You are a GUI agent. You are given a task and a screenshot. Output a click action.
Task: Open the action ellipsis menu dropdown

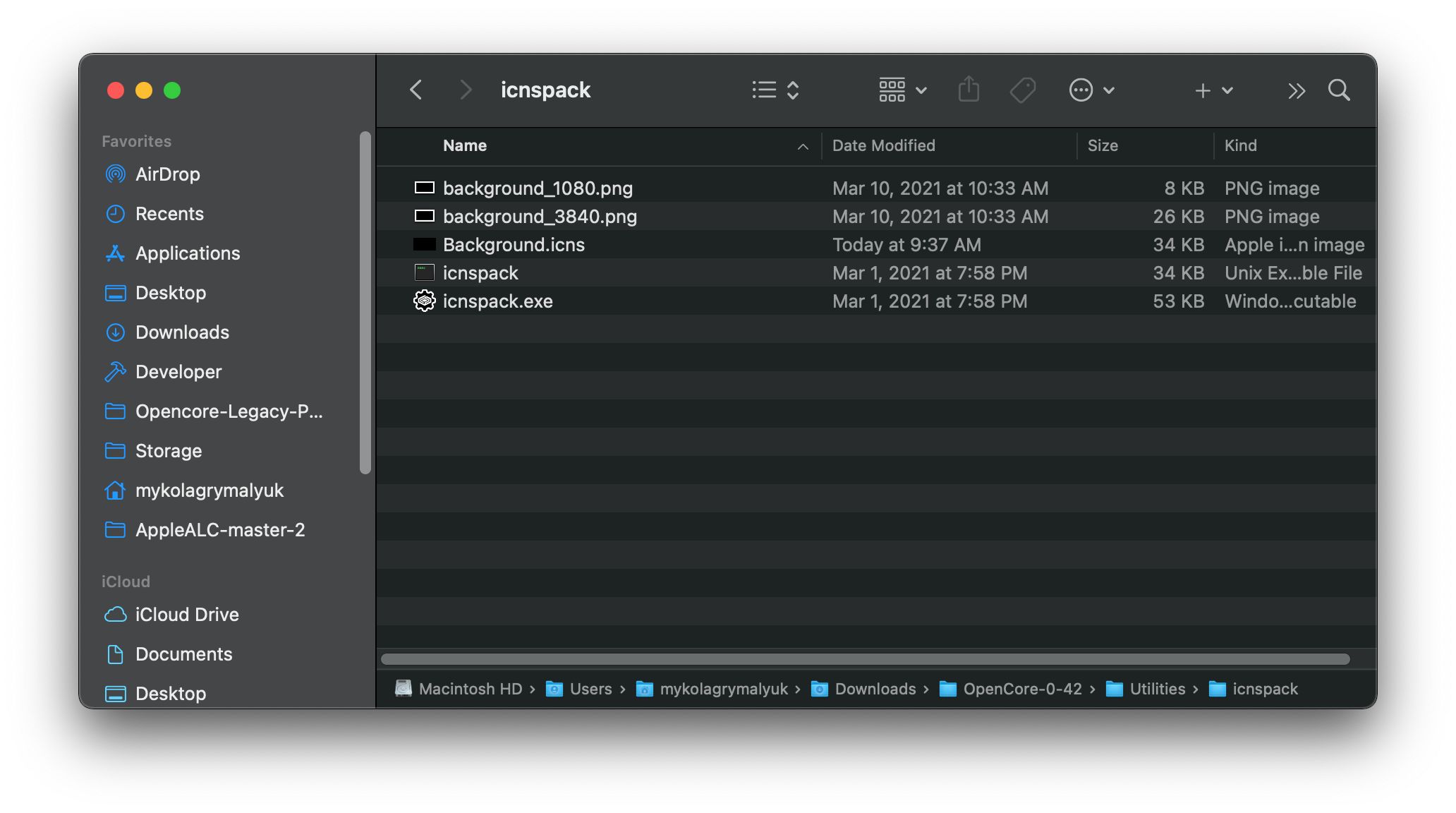click(x=1091, y=90)
